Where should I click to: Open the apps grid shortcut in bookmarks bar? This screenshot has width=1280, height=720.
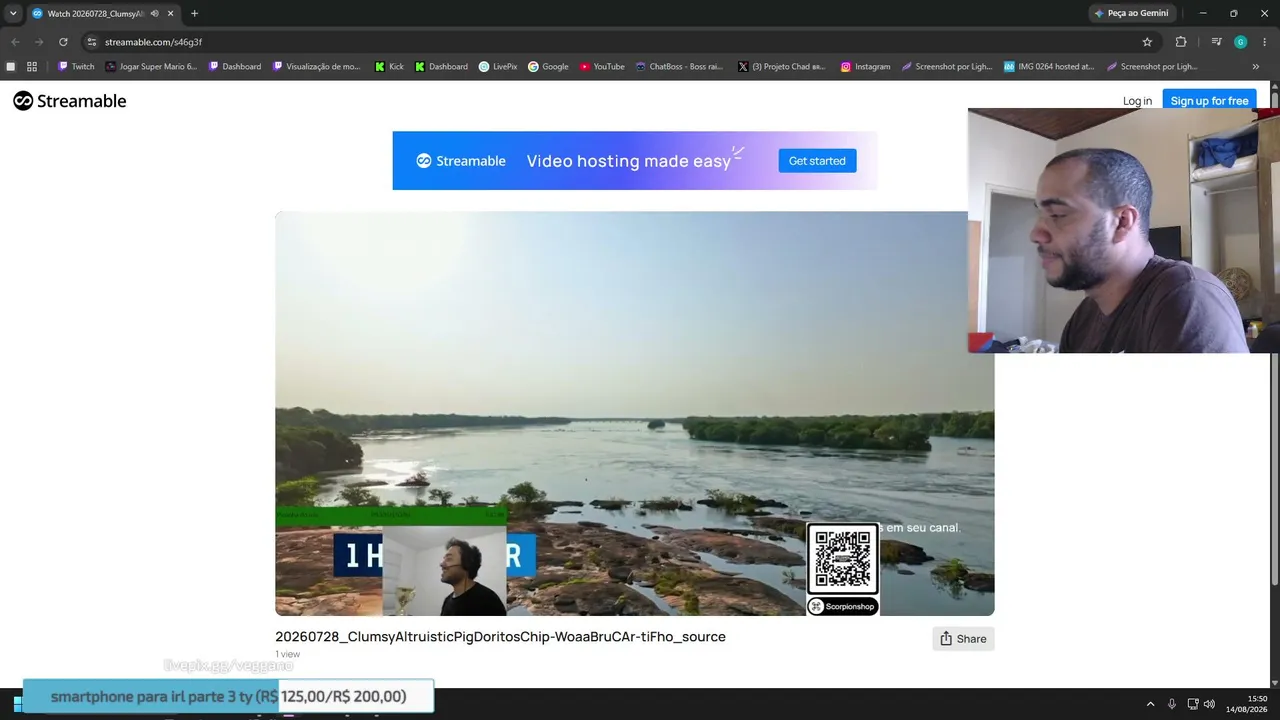(32, 67)
